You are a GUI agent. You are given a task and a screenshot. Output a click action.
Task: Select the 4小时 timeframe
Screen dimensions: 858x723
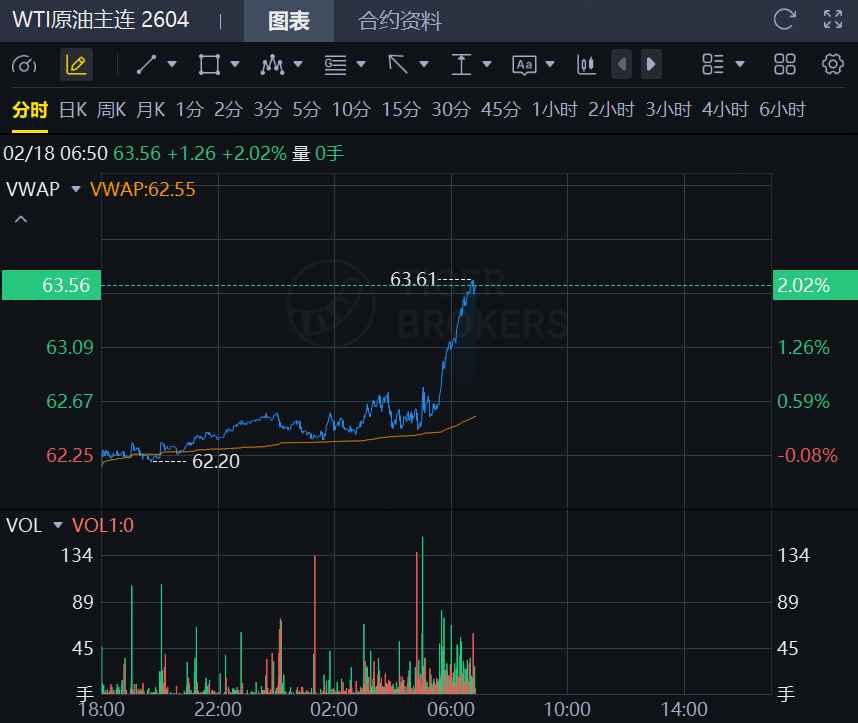[725, 109]
